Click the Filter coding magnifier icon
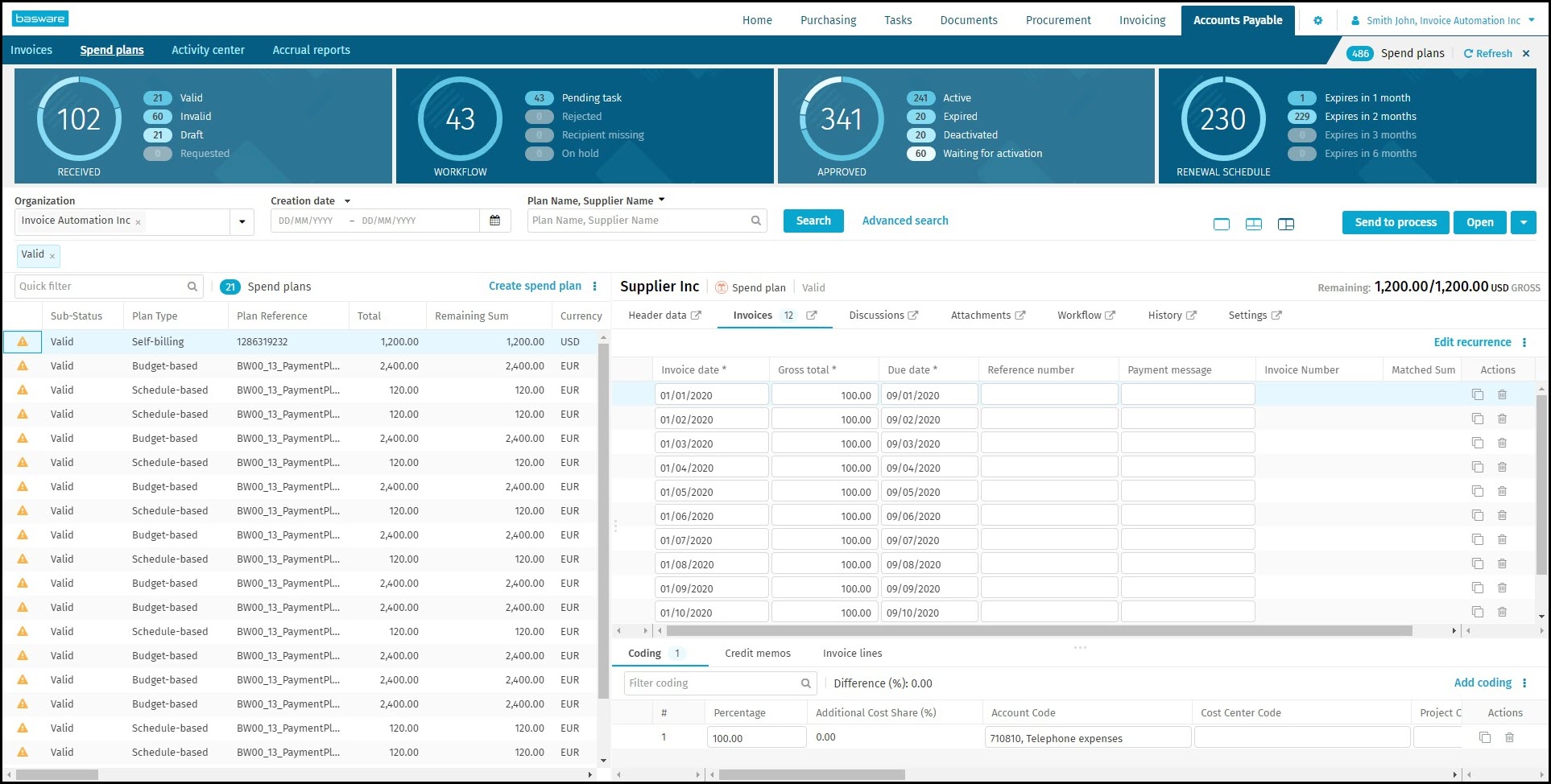 pyautogui.click(x=806, y=683)
